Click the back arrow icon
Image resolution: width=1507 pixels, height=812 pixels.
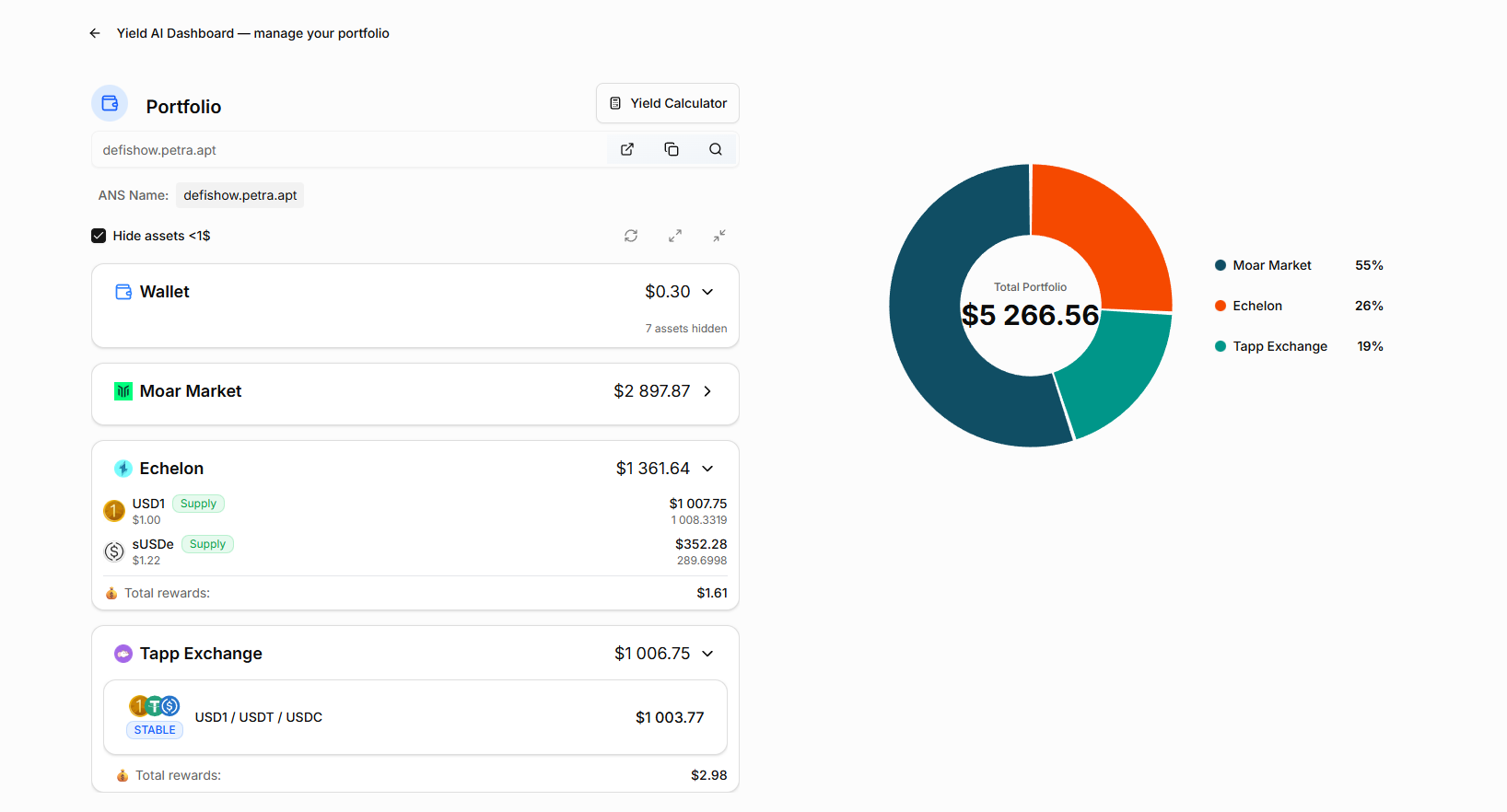[x=95, y=33]
